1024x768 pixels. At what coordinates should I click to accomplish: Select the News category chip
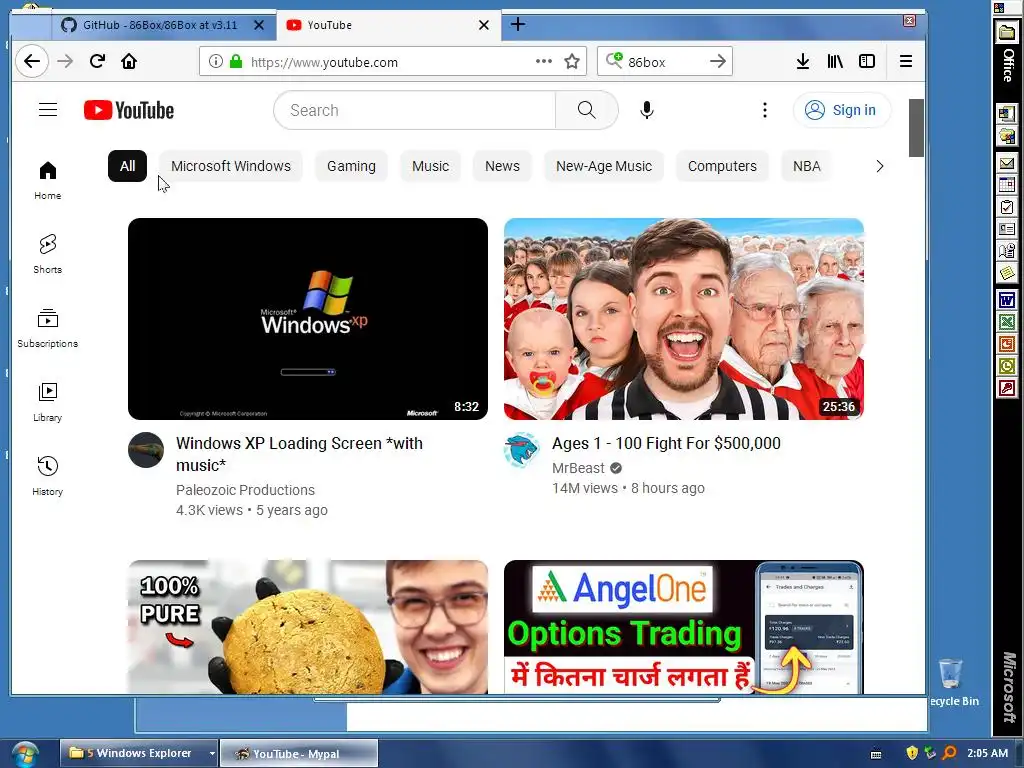click(x=502, y=166)
